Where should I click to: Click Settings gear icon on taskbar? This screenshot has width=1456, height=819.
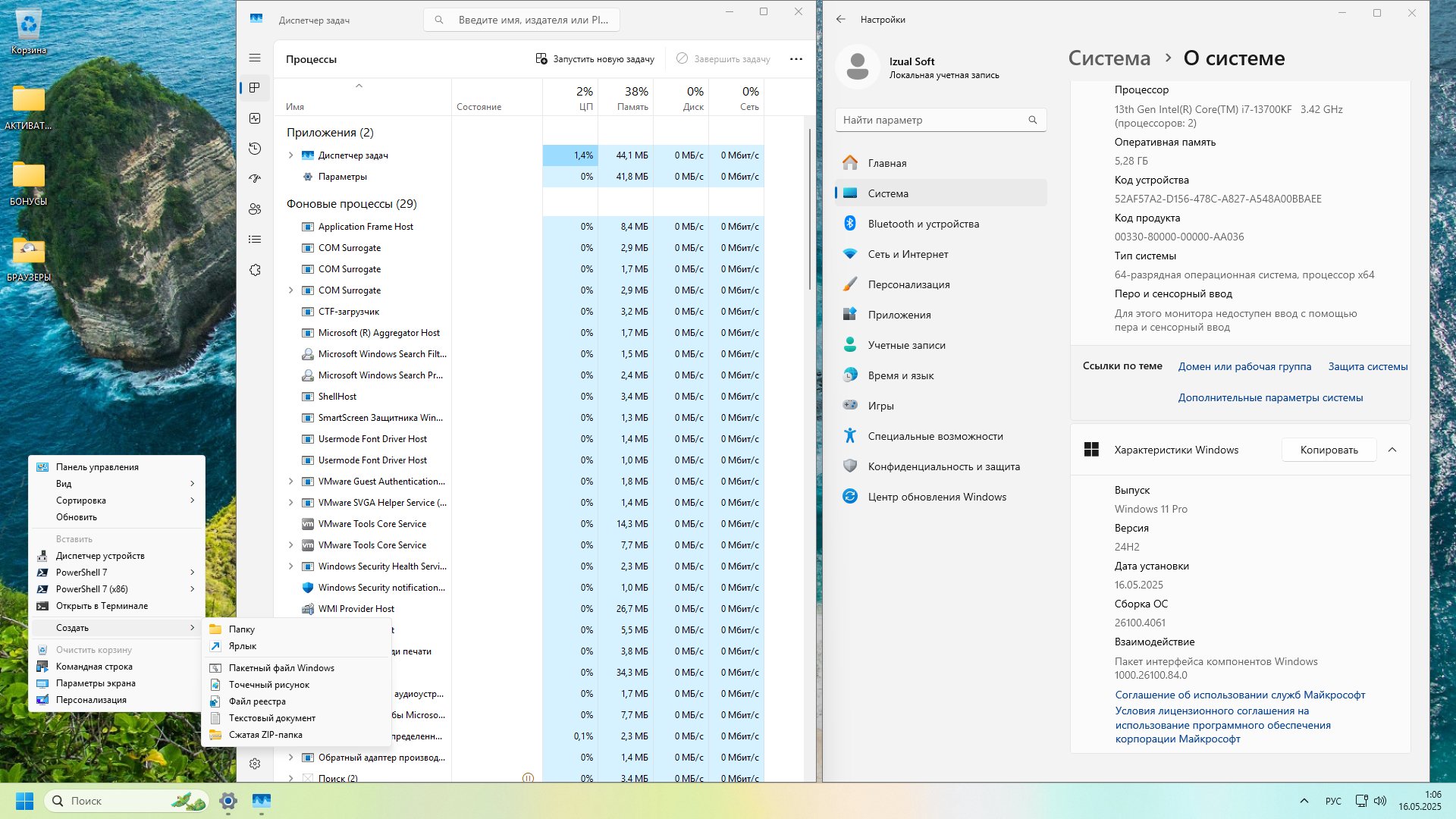click(228, 801)
